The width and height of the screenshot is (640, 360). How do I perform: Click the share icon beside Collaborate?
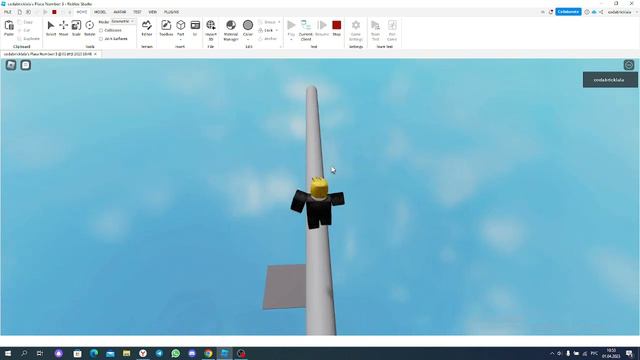(601, 12)
